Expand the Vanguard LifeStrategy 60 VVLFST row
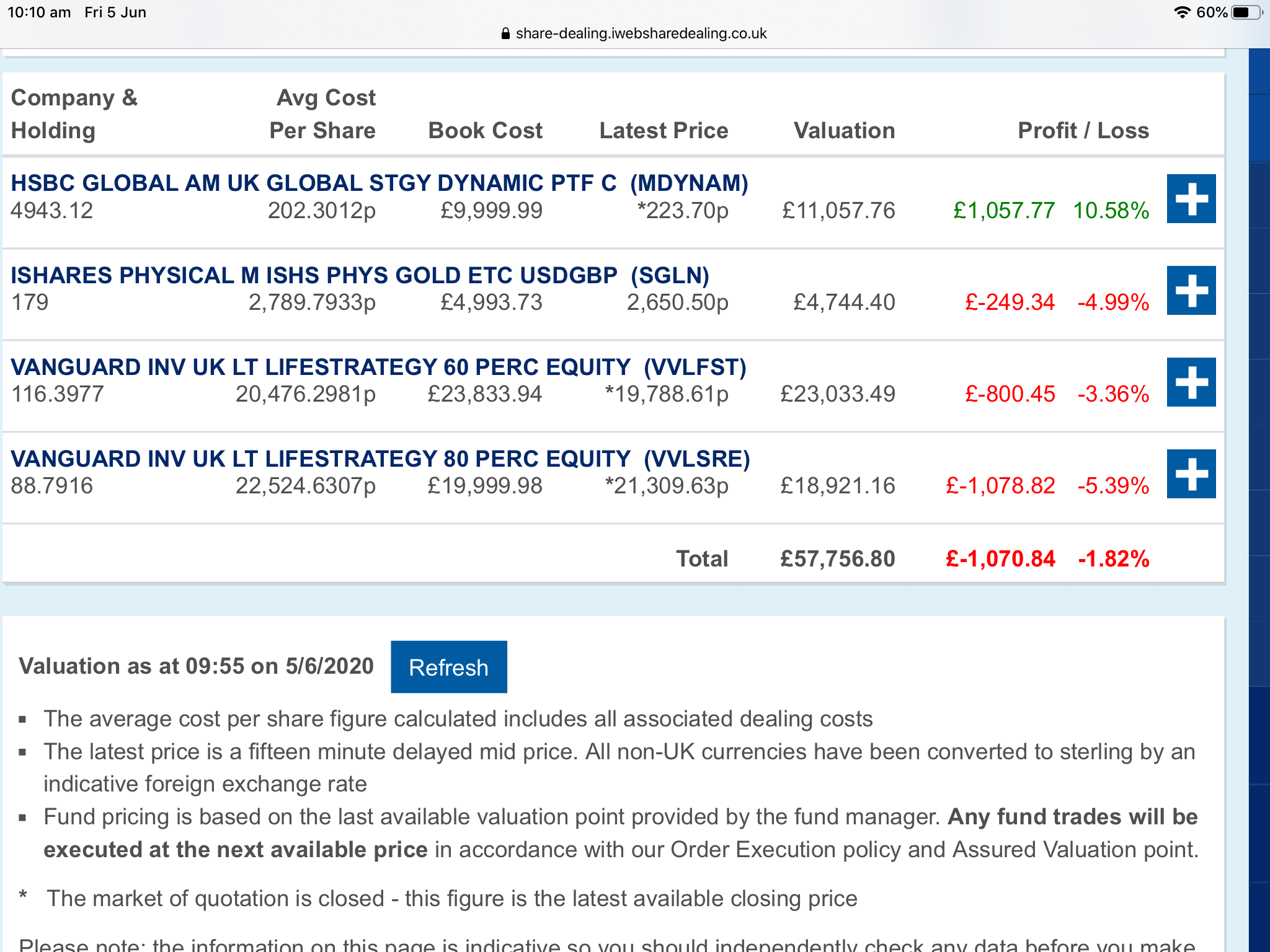 coord(1191,382)
